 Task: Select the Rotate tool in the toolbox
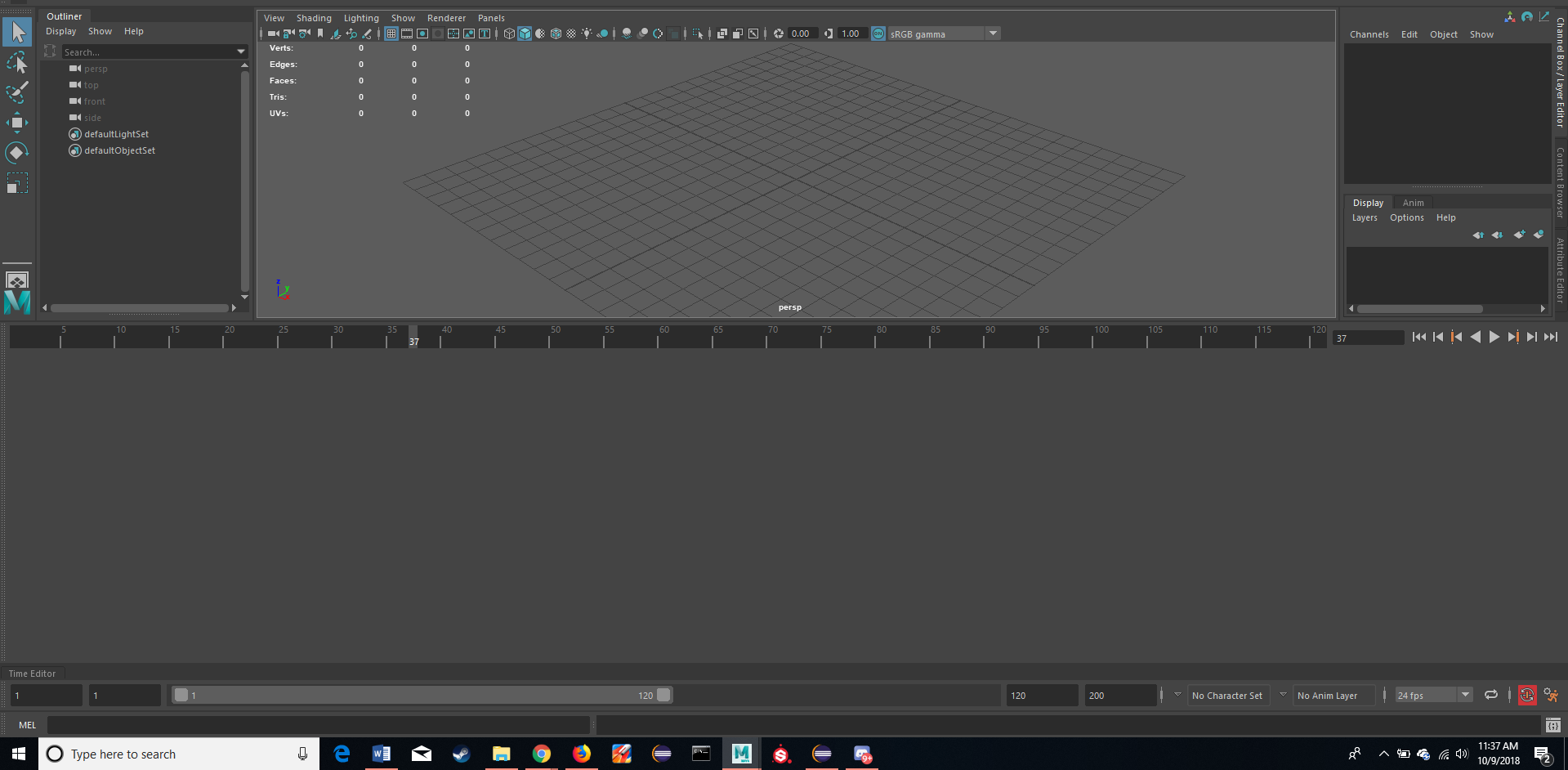pyautogui.click(x=17, y=152)
